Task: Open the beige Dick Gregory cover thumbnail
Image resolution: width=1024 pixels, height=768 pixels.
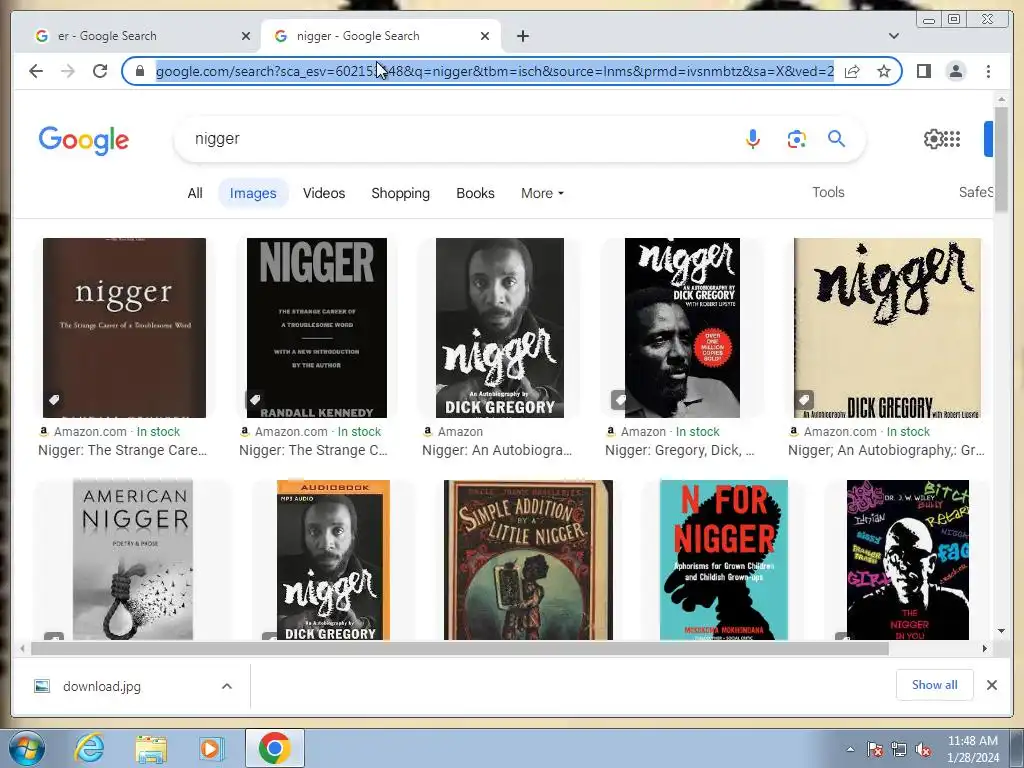Action: 887,328
